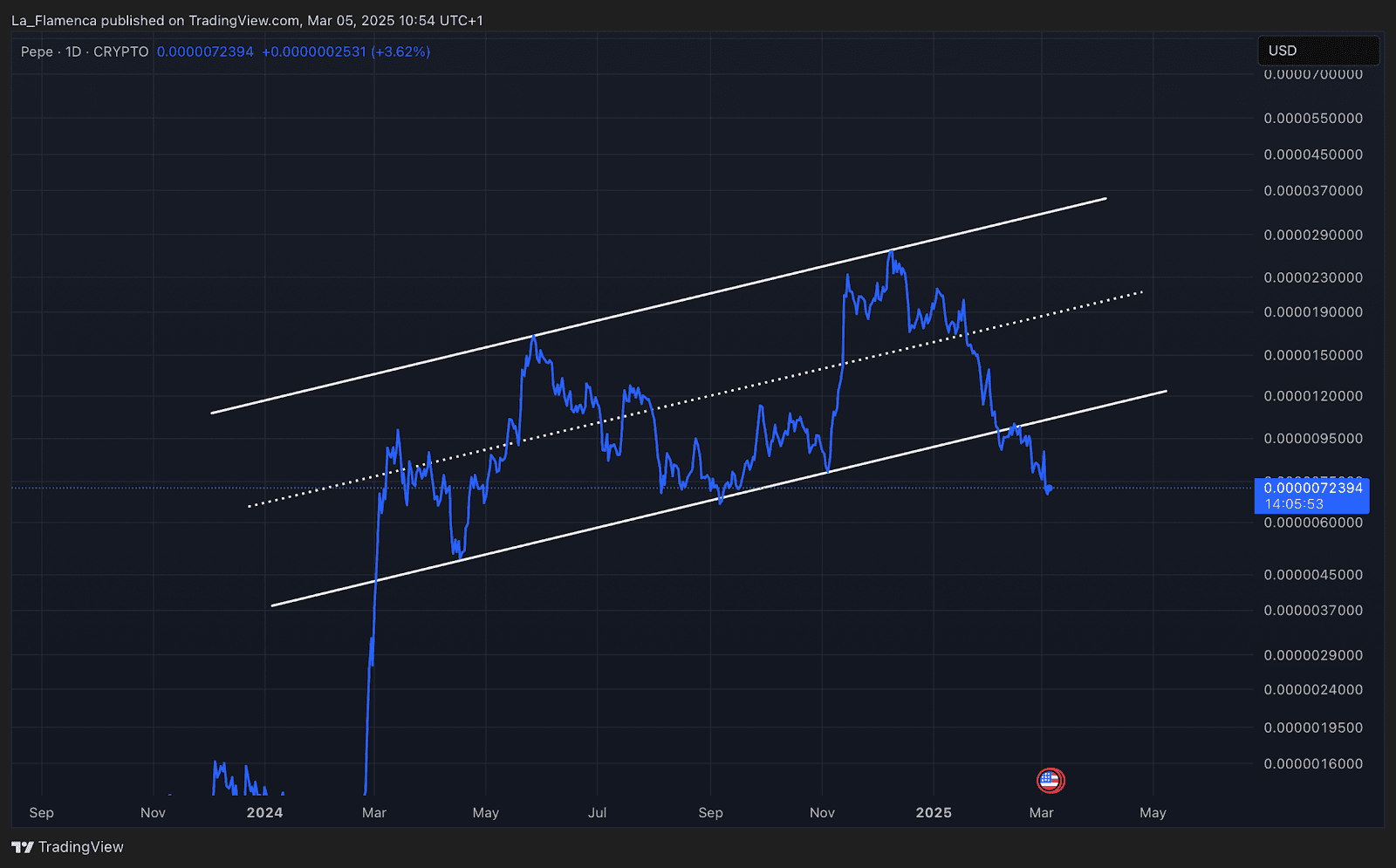Click the Nov label left of 2025
The height and width of the screenshot is (868, 1396).
[822, 813]
